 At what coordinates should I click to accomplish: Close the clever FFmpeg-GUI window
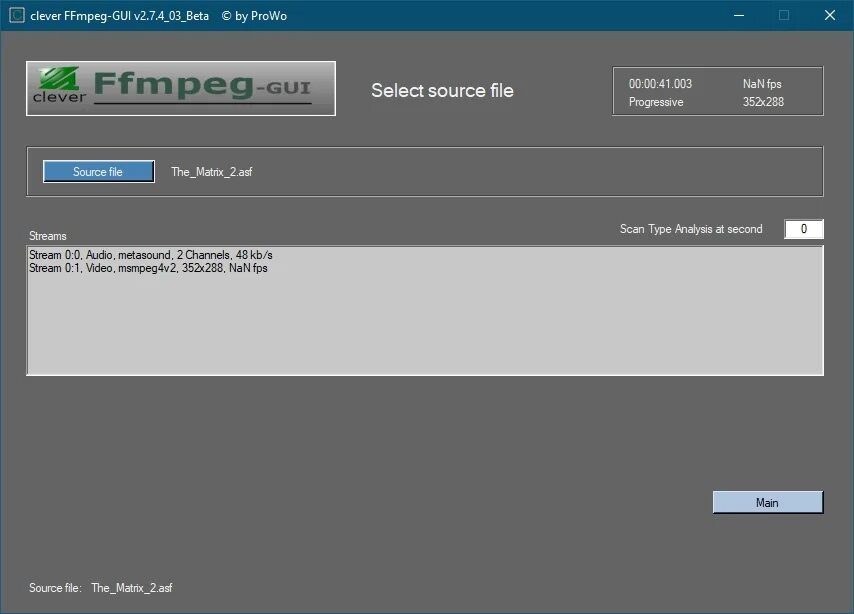click(x=829, y=15)
